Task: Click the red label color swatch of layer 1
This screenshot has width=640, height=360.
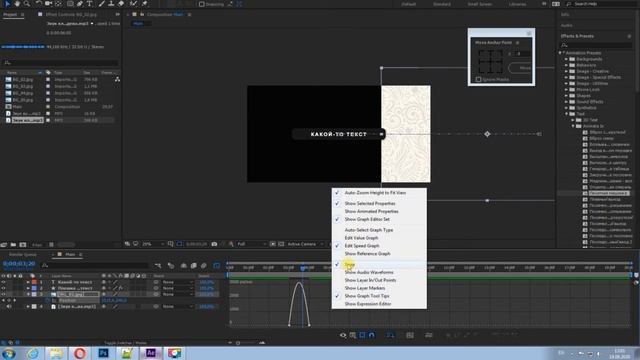Action: click(34, 282)
